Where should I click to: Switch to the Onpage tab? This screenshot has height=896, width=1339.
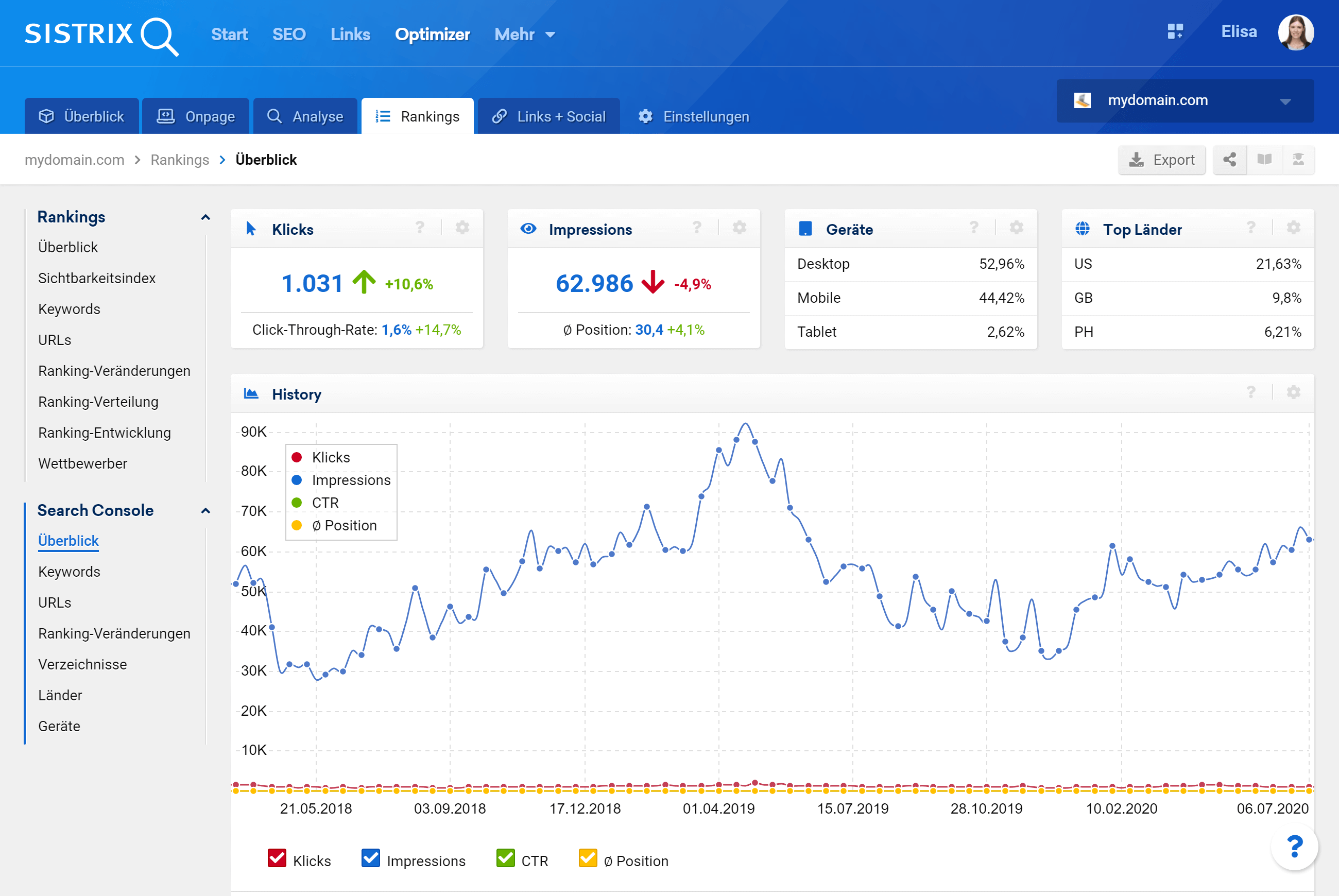click(x=196, y=116)
